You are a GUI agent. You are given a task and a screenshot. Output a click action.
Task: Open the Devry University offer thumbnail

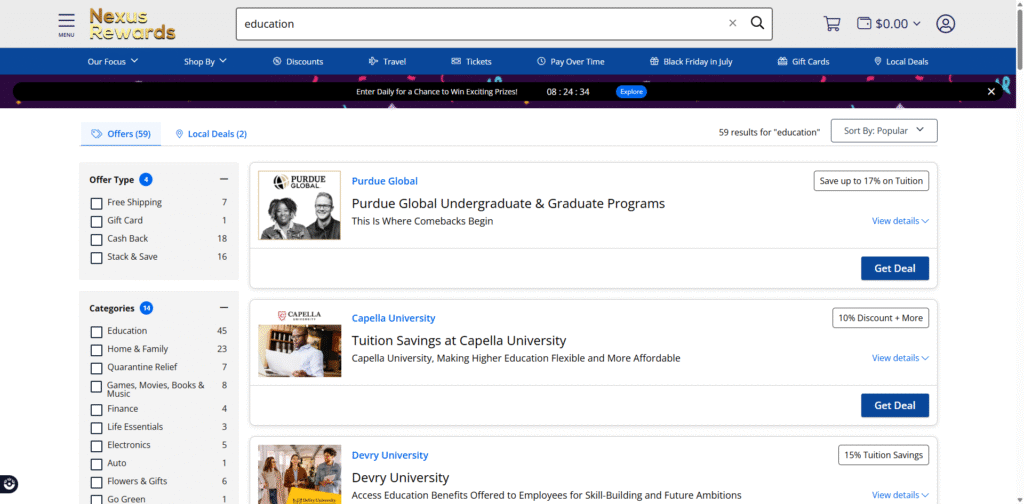(299, 474)
